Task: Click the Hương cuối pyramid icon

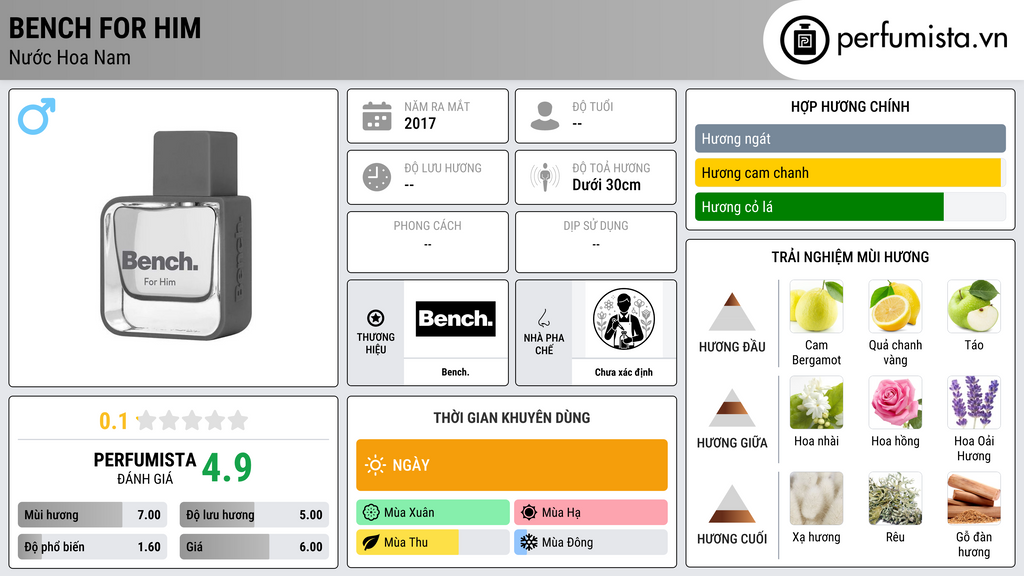Action: (x=732, y=504)
